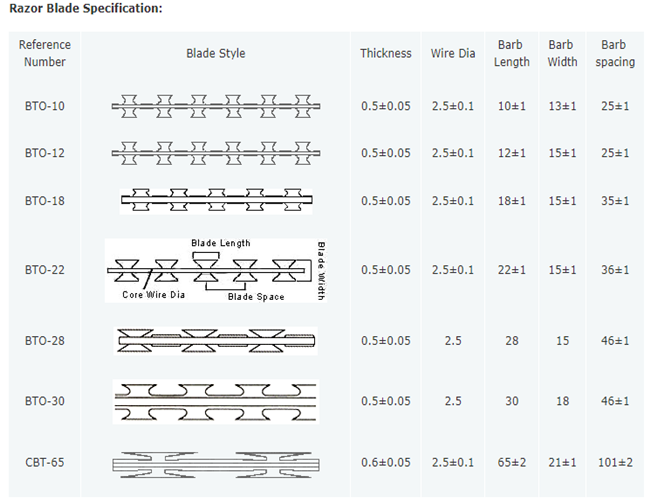Click the CBT-65 blade style diagram
The height and width of the screenshot is (500, 650).
point(215,463)
